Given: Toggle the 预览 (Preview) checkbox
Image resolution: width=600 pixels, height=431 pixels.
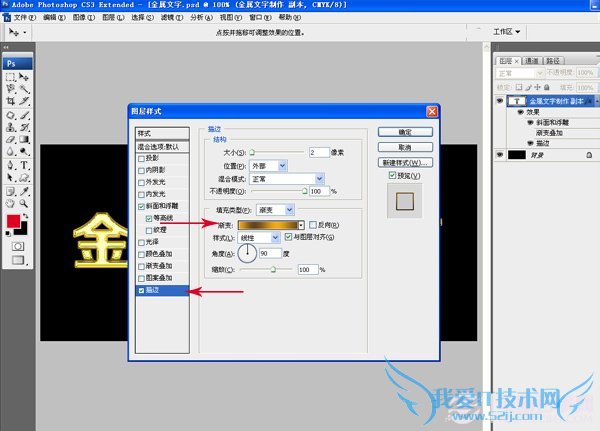Looking at the screenshot, I should point(392,175).
